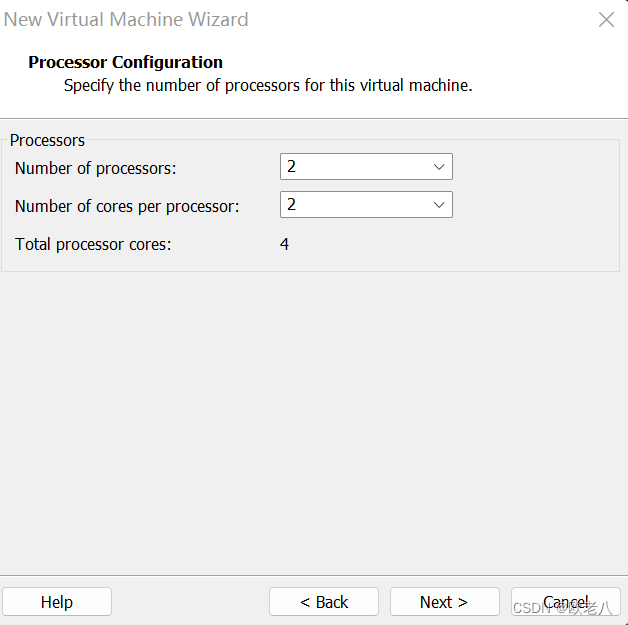Viewport: 628px width, 625px height.
Task: Close the New Virtual Machine Wizard dialog
Action: pos(606,20)
